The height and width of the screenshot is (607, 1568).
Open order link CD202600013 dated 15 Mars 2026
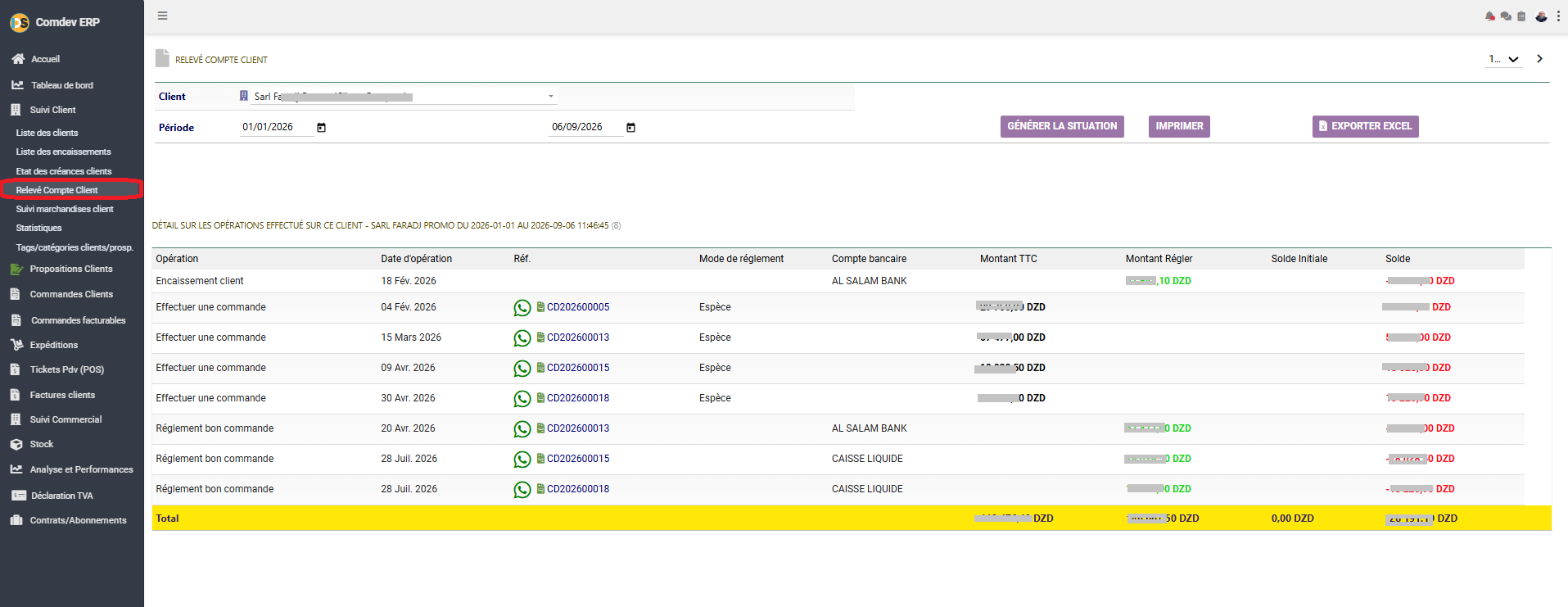click(578, 337)
